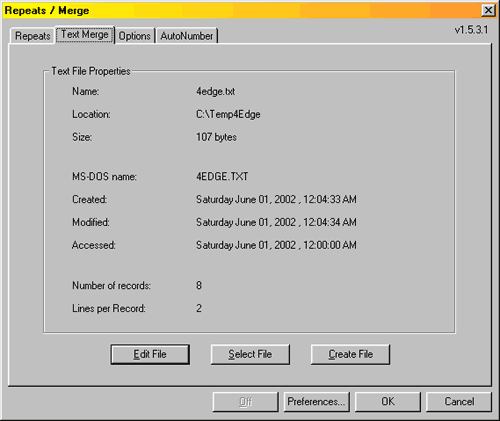Select the Text Merge tab

pos(85,34)
